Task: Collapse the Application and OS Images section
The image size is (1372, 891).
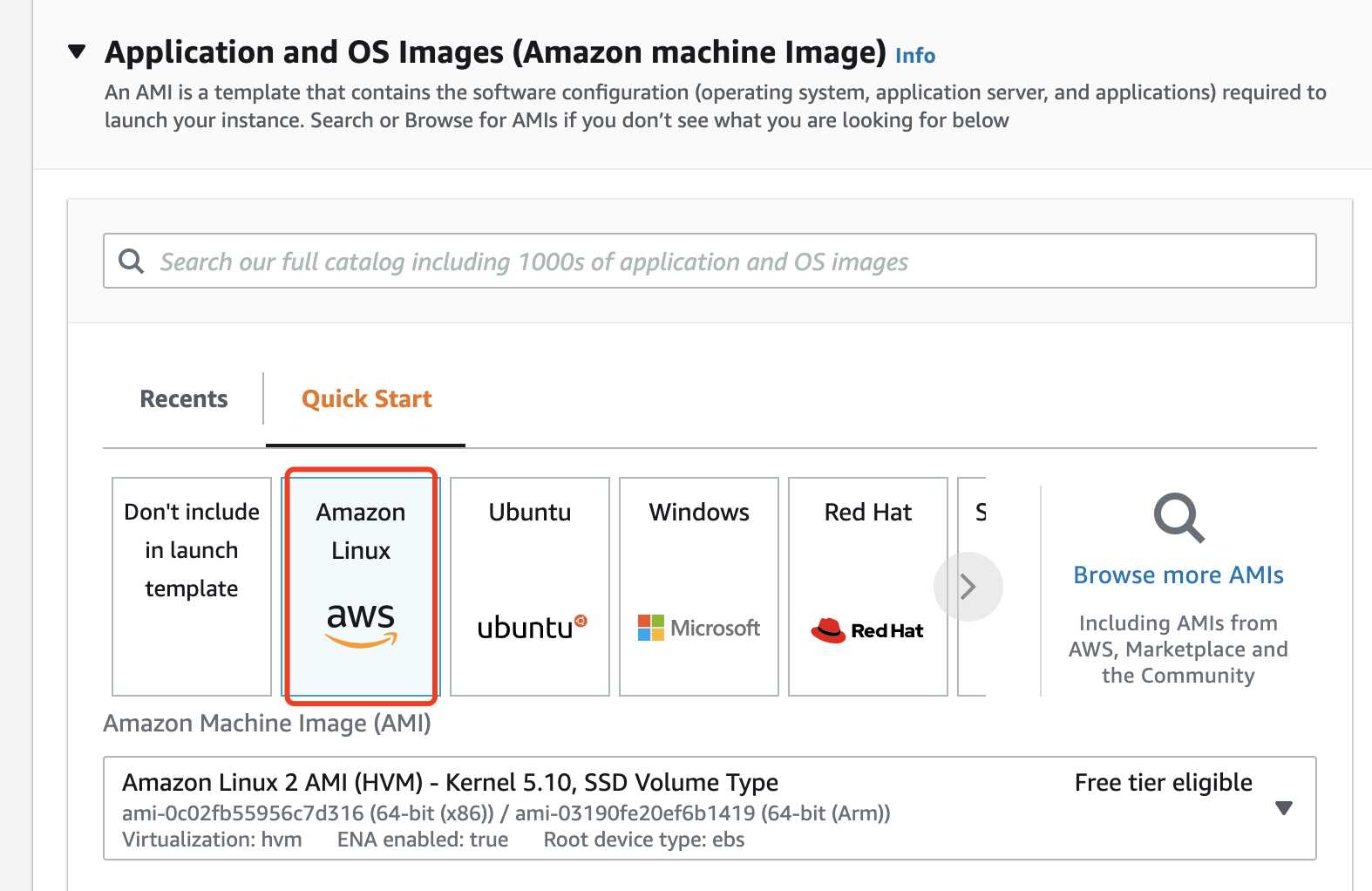Action: (77, 51)
